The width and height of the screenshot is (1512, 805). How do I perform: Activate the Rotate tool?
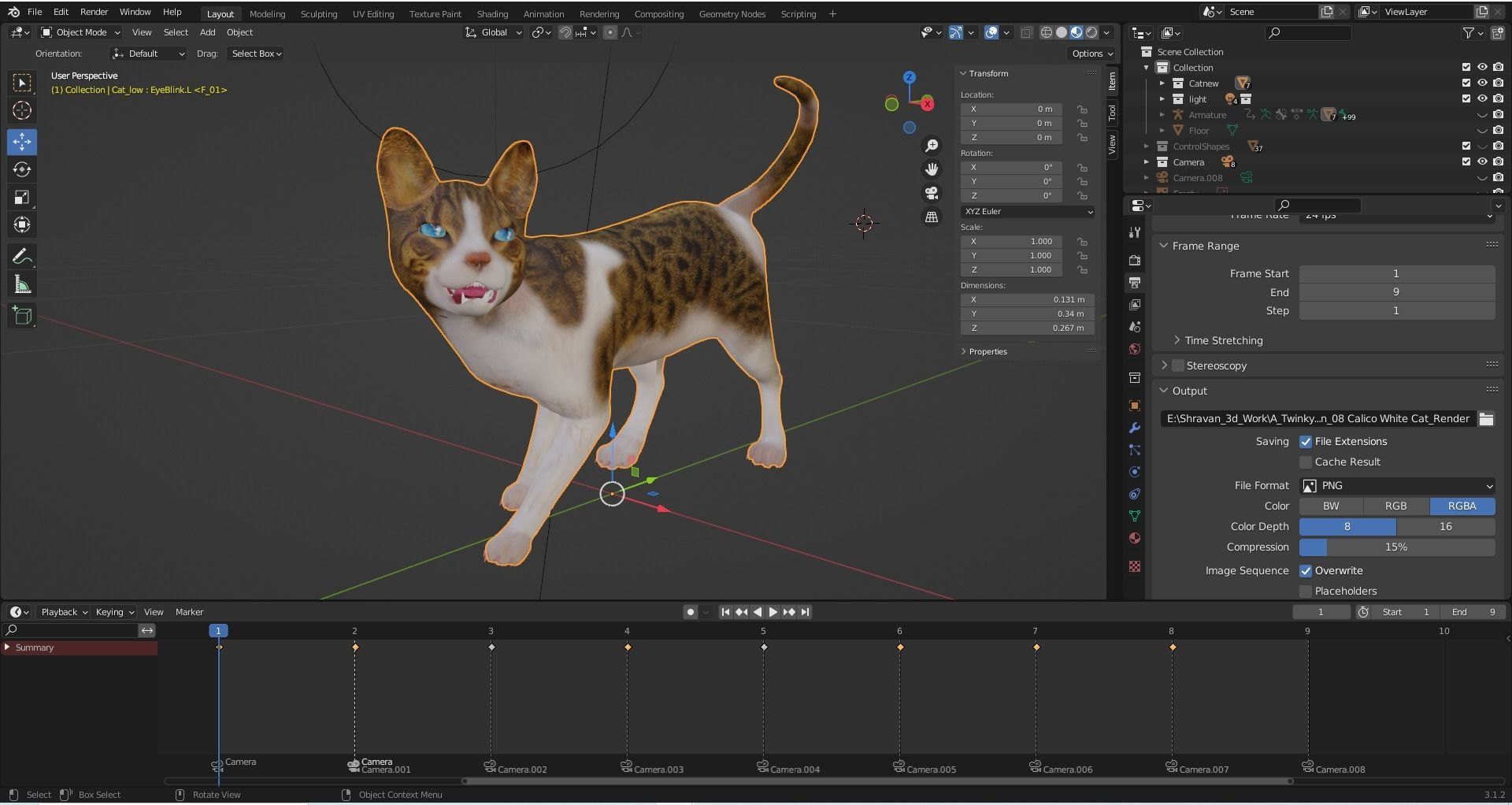tap(22, 169)
